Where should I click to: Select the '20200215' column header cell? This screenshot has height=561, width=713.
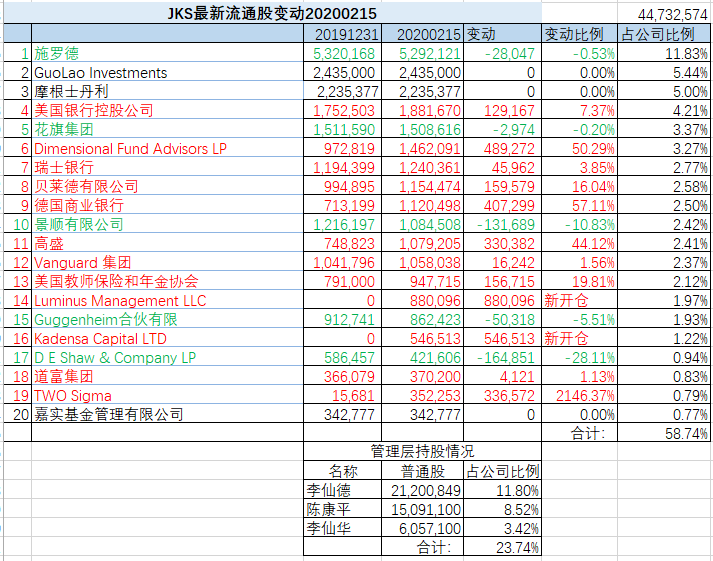(422, 34)
